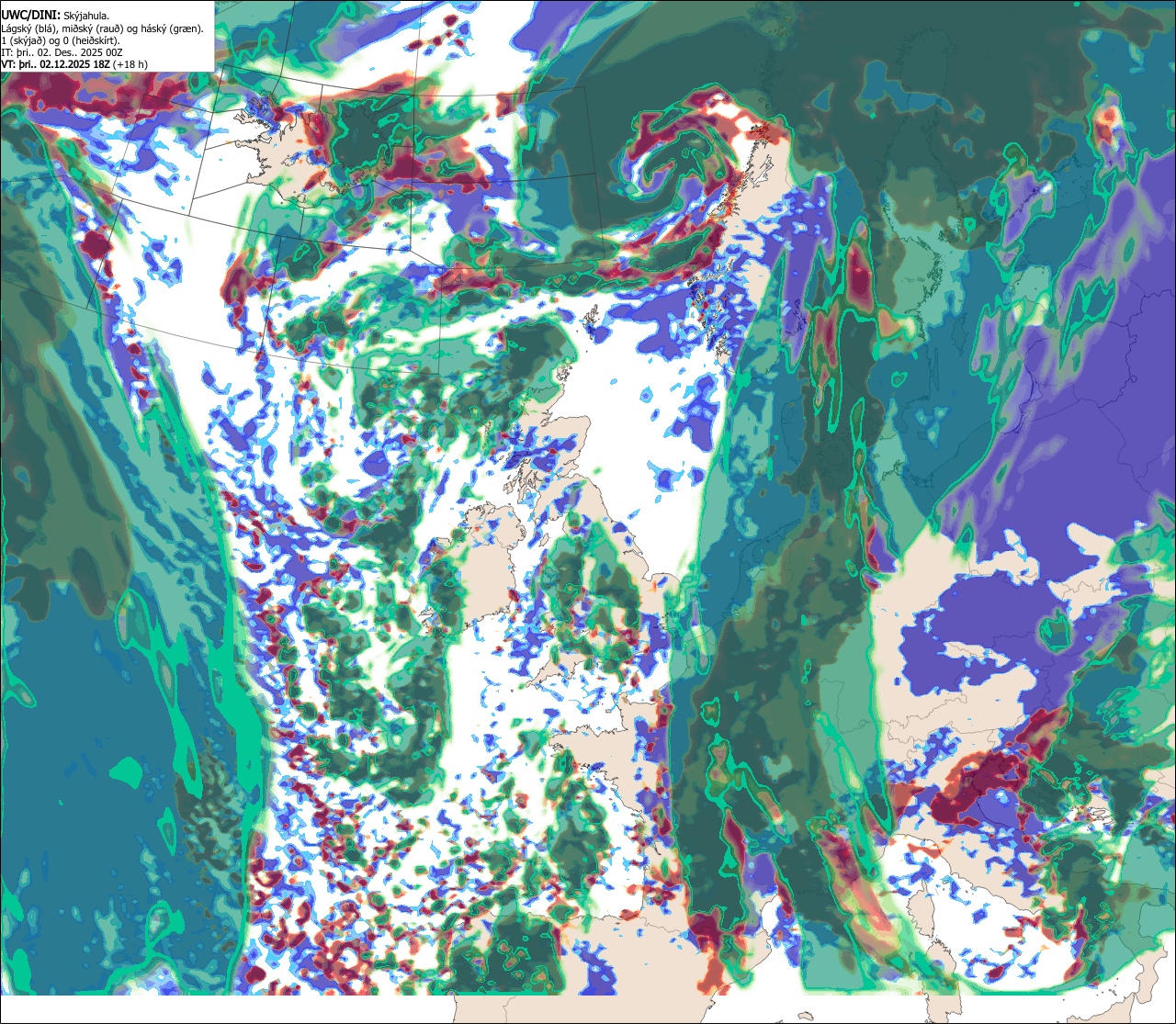This screenshot has width=1176, height=1024.
Task: Click the "IT: þri.. 02. Des.. 2025 00Z" line
Action: [63, 52]
